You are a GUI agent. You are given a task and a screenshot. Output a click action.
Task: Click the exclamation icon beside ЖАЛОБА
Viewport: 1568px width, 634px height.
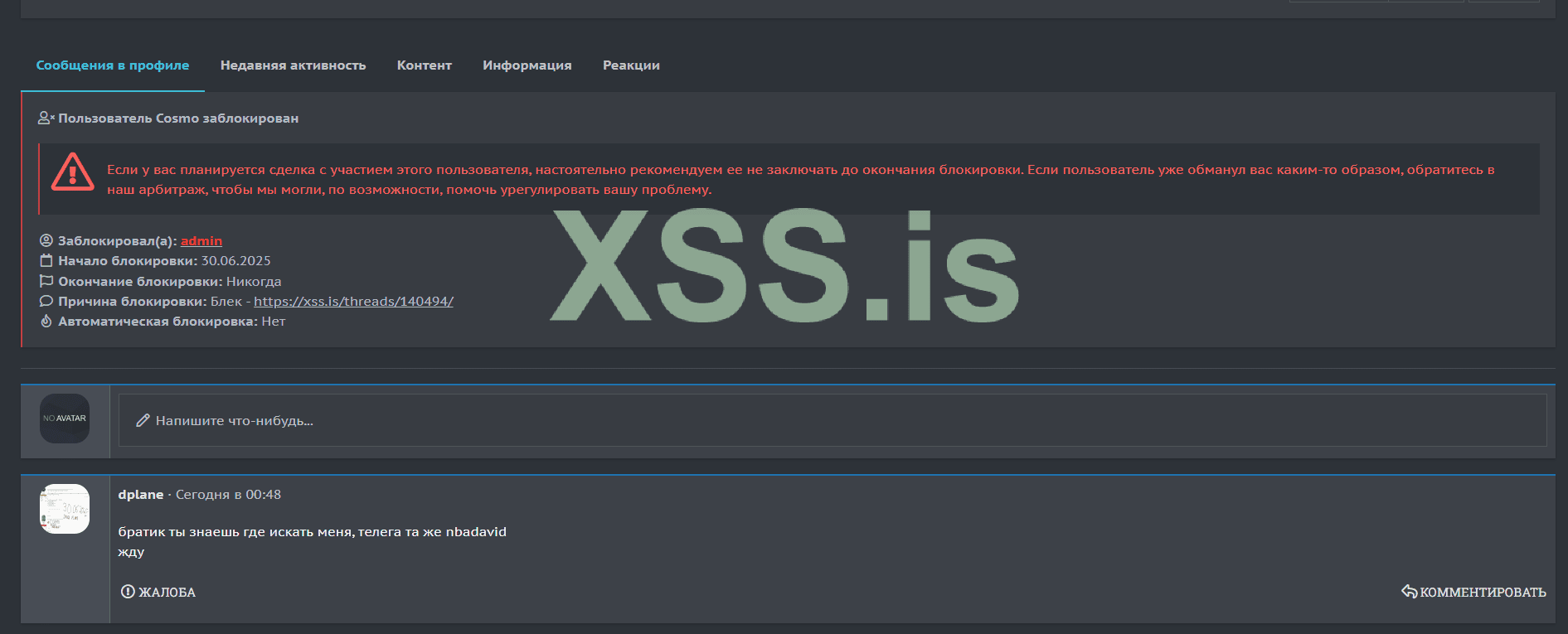[128, 592]
